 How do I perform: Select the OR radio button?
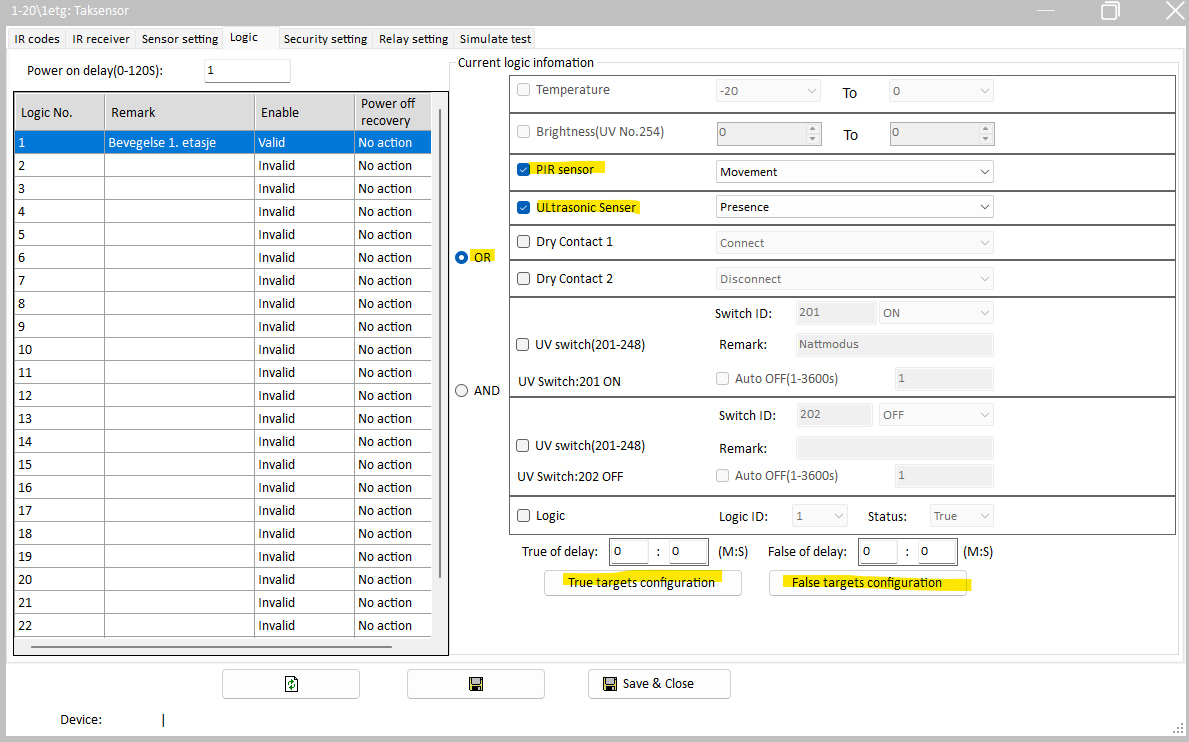(x=462, y=257)
